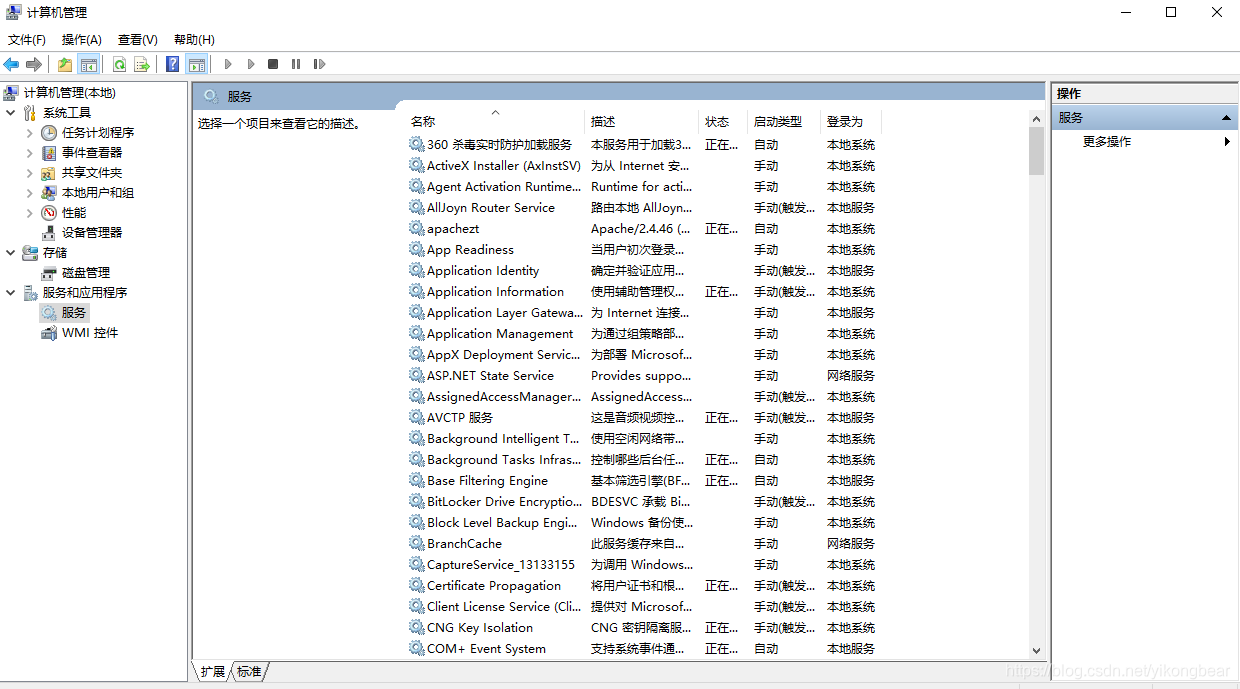The width and height of the screenshot is (1240, 689).
Task: Click the Pause service toolbar icon
Action: [296, 64]
